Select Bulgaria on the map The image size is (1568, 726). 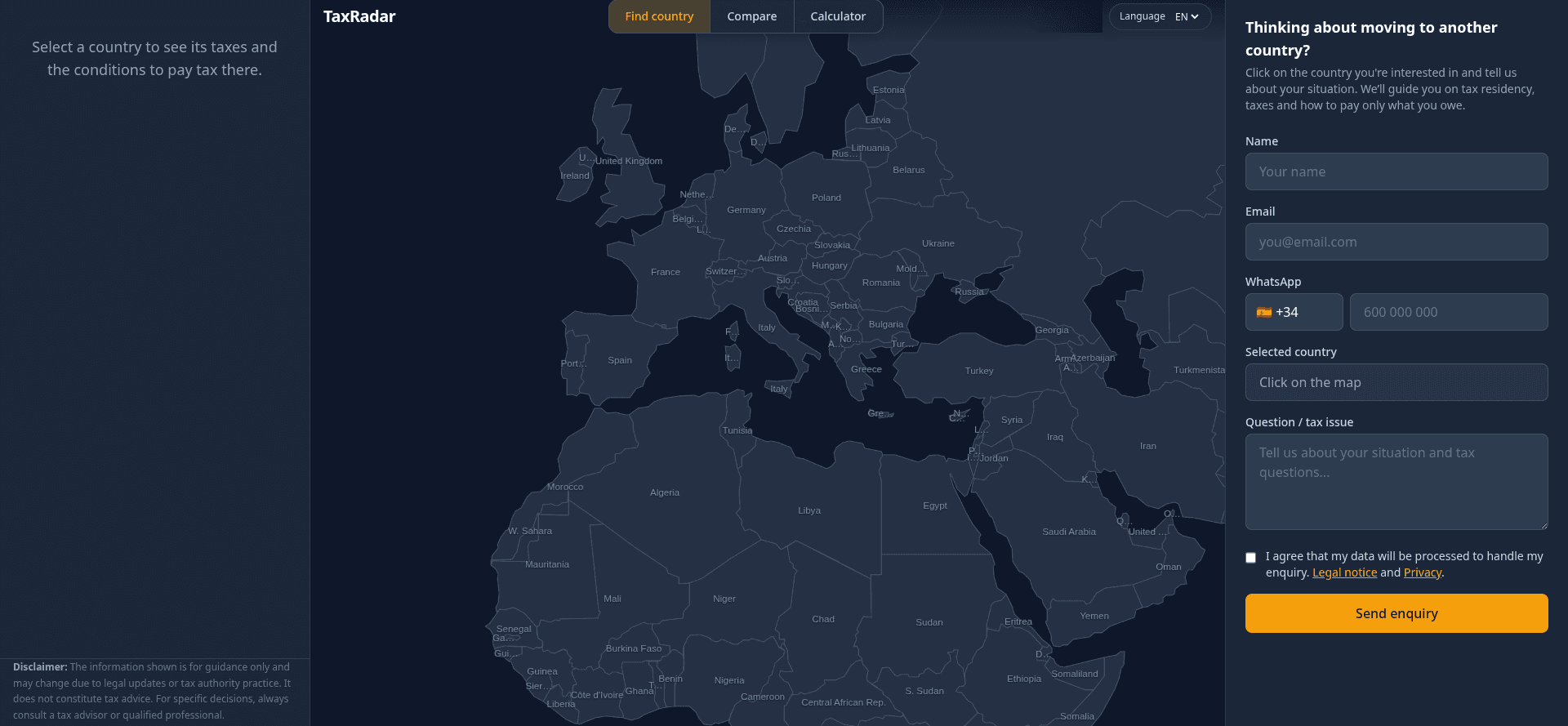point(886,324)
